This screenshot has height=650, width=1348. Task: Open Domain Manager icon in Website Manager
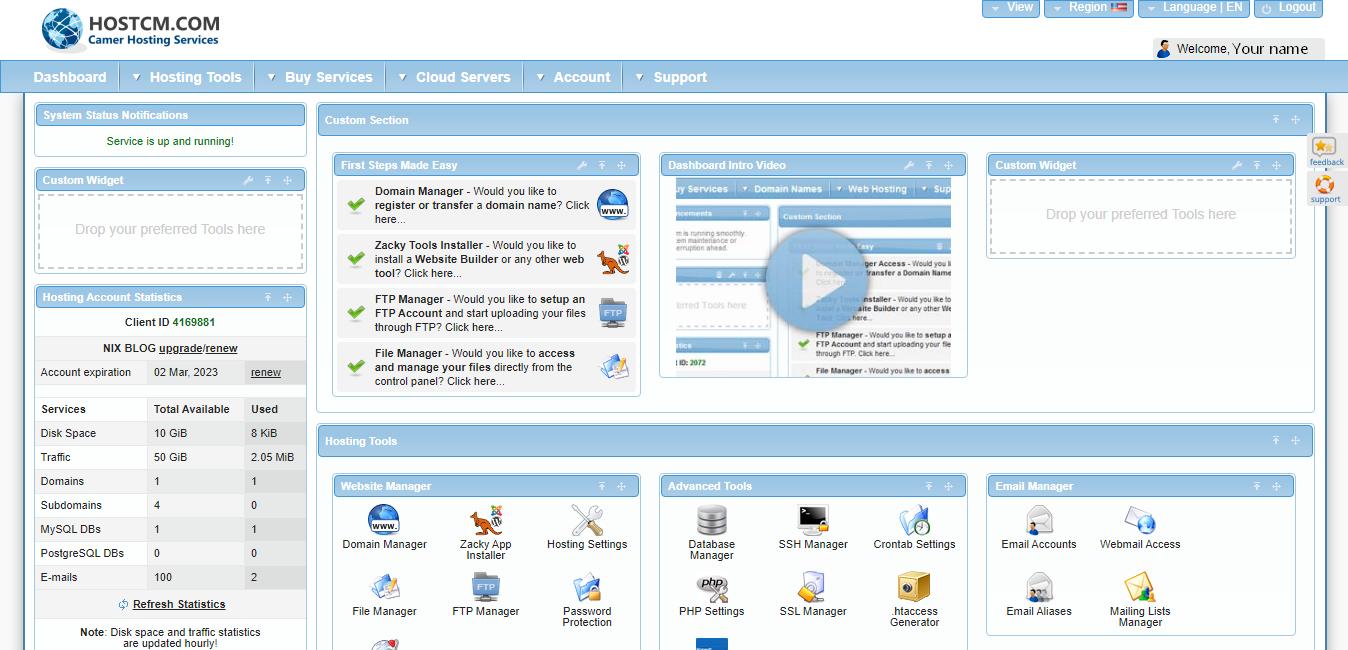click(x=384, y=520)
